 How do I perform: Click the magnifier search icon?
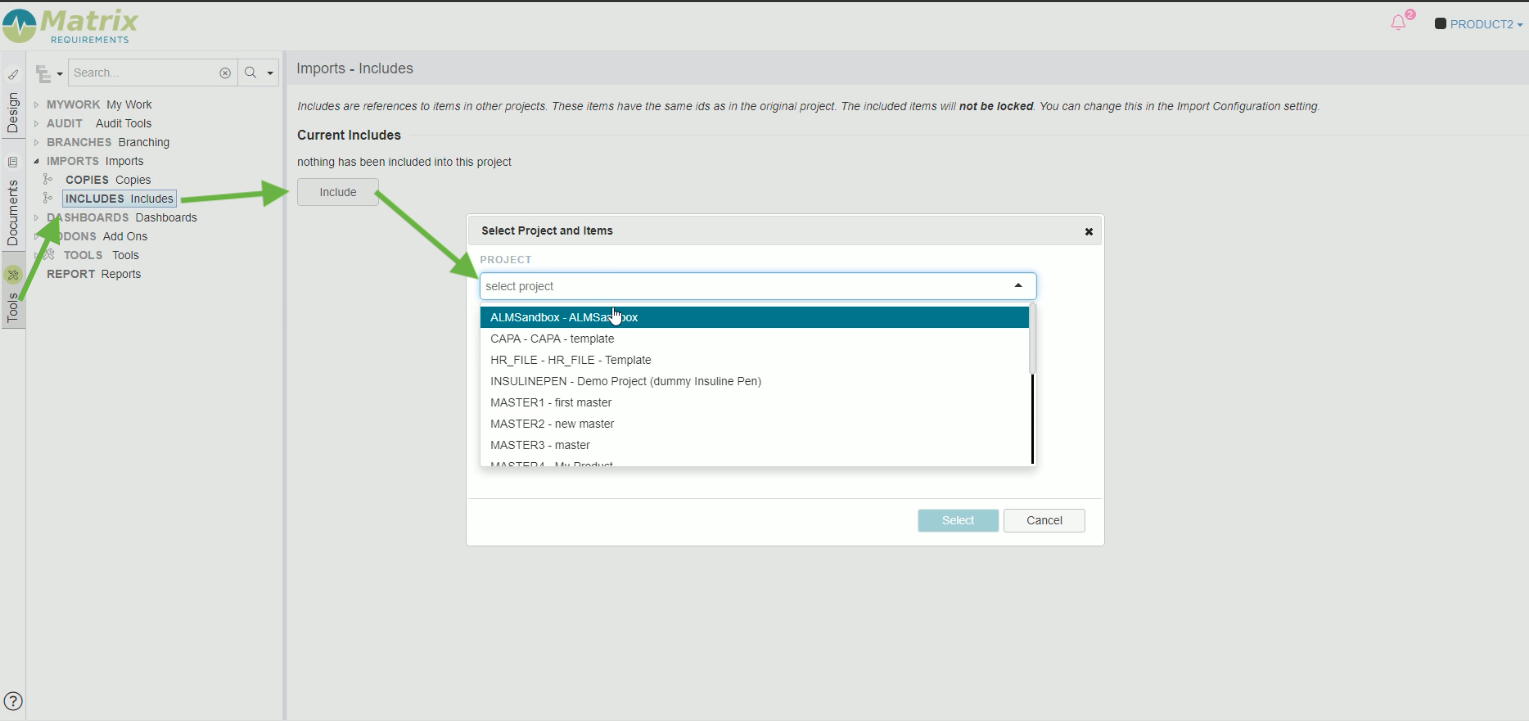250,73
